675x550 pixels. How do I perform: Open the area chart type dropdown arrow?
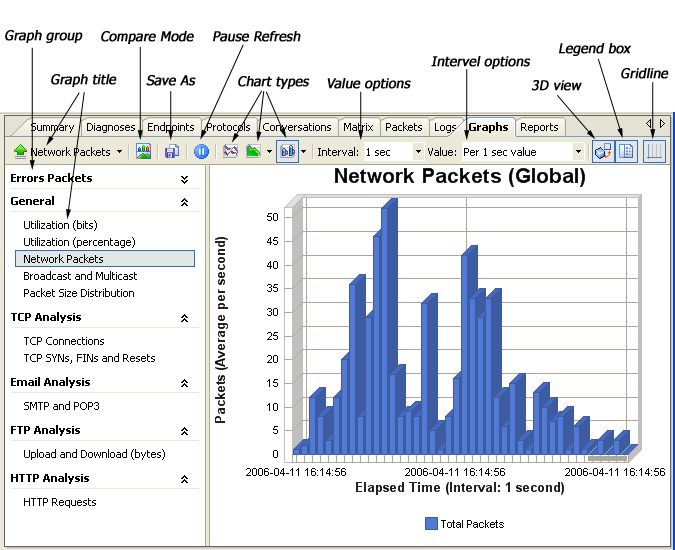click(x=269, y=151)
